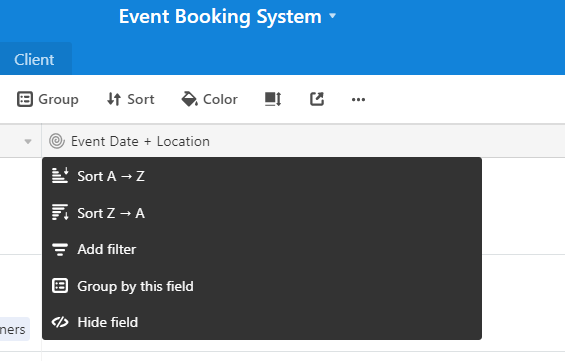Click the Group list icon in toolbar
The height and width of the screenshot is (361, 565).
[x=25, y=99]
